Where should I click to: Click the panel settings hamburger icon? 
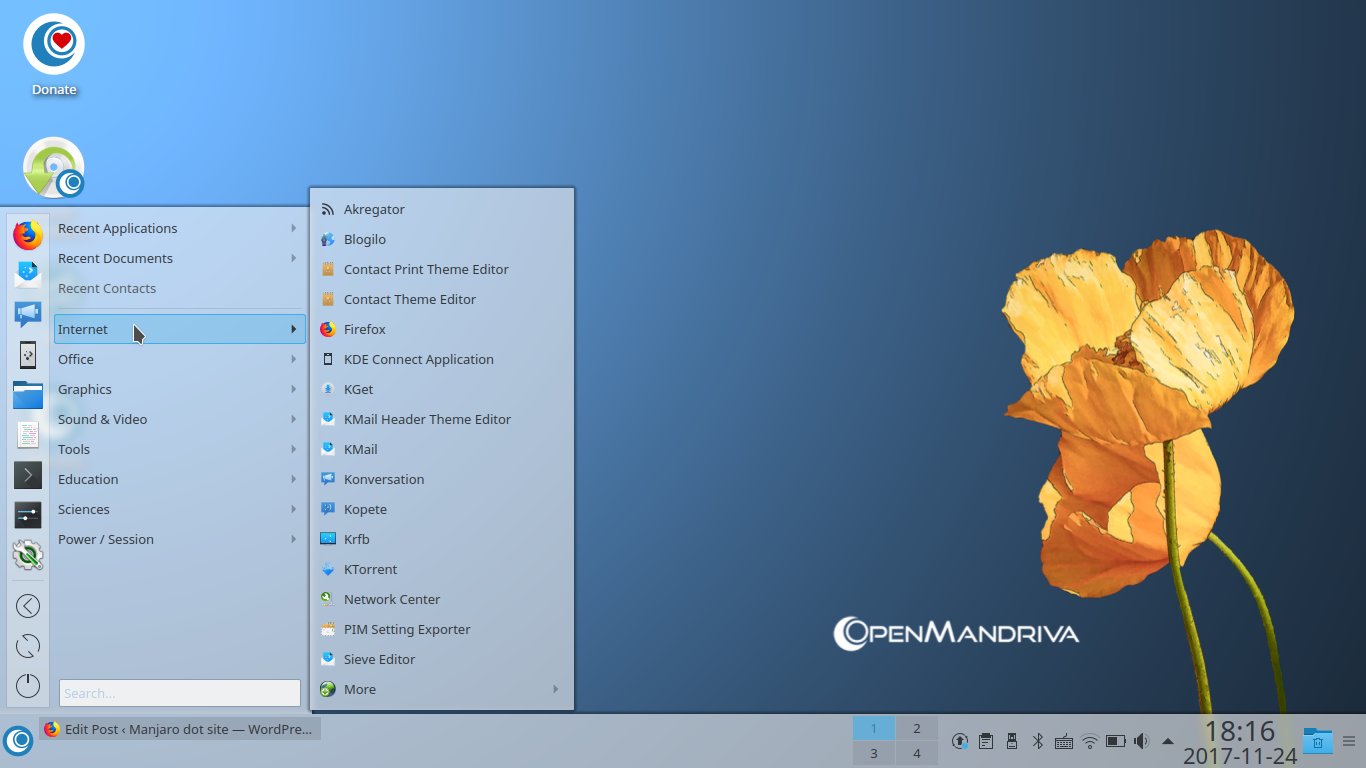click(x=1349, y=741)
